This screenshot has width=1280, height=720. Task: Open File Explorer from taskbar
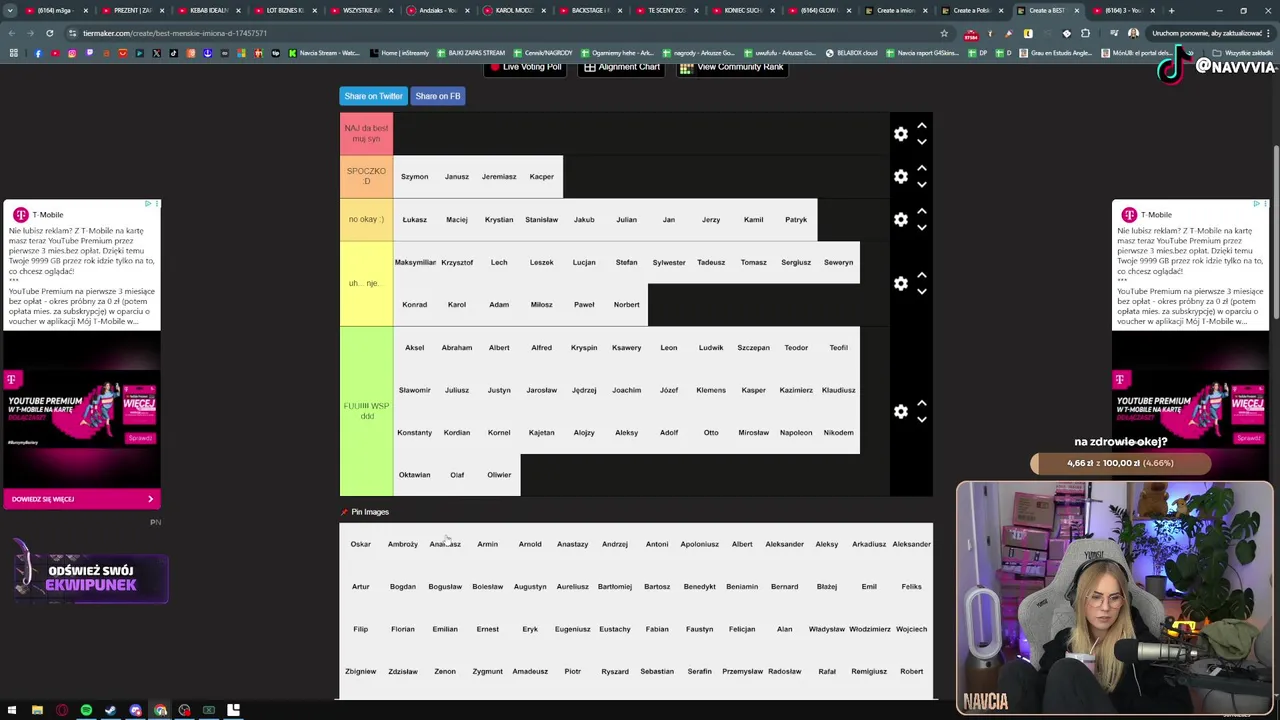[37, 711]
